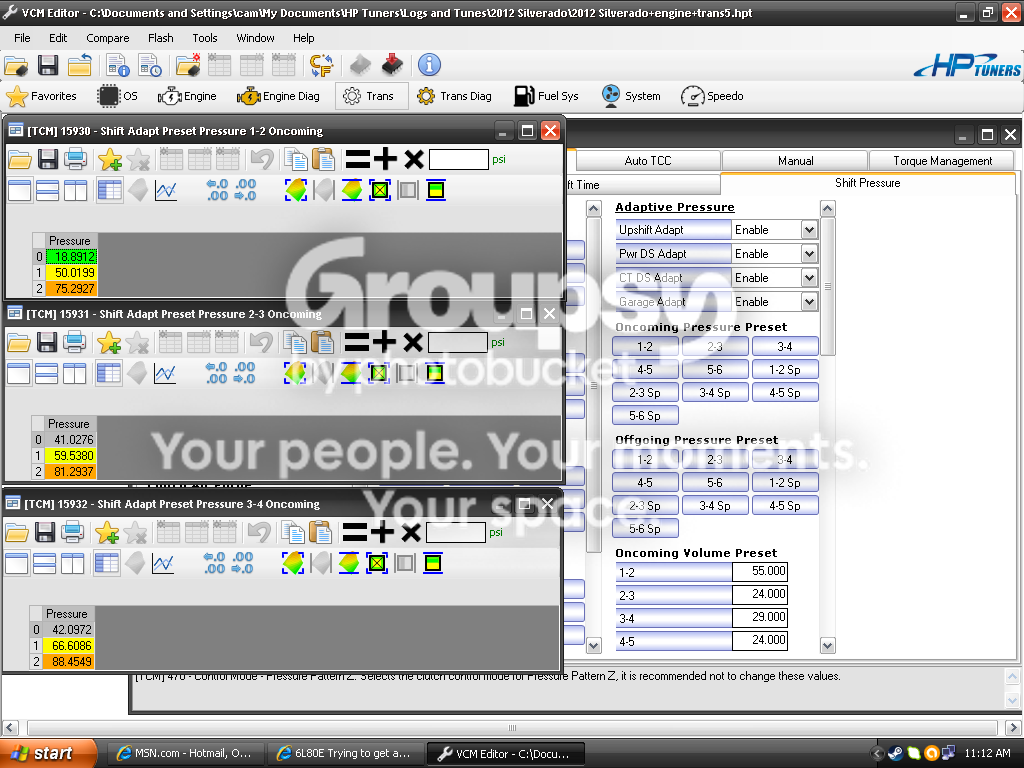This screenshot has width=1024, height=768.
Task: Click the printer icon in 3-4 Oncoming window
Action: [x=72, y=532]
